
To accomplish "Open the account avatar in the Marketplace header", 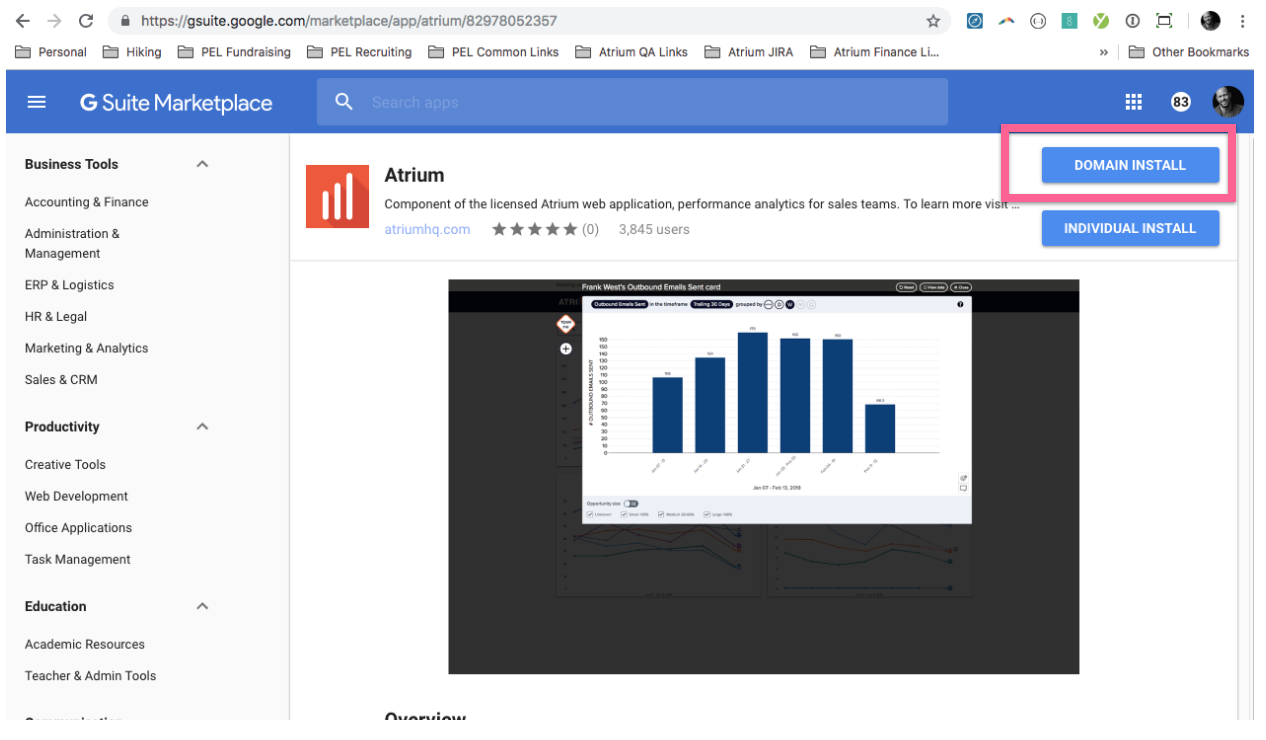I will (1228, 102).
